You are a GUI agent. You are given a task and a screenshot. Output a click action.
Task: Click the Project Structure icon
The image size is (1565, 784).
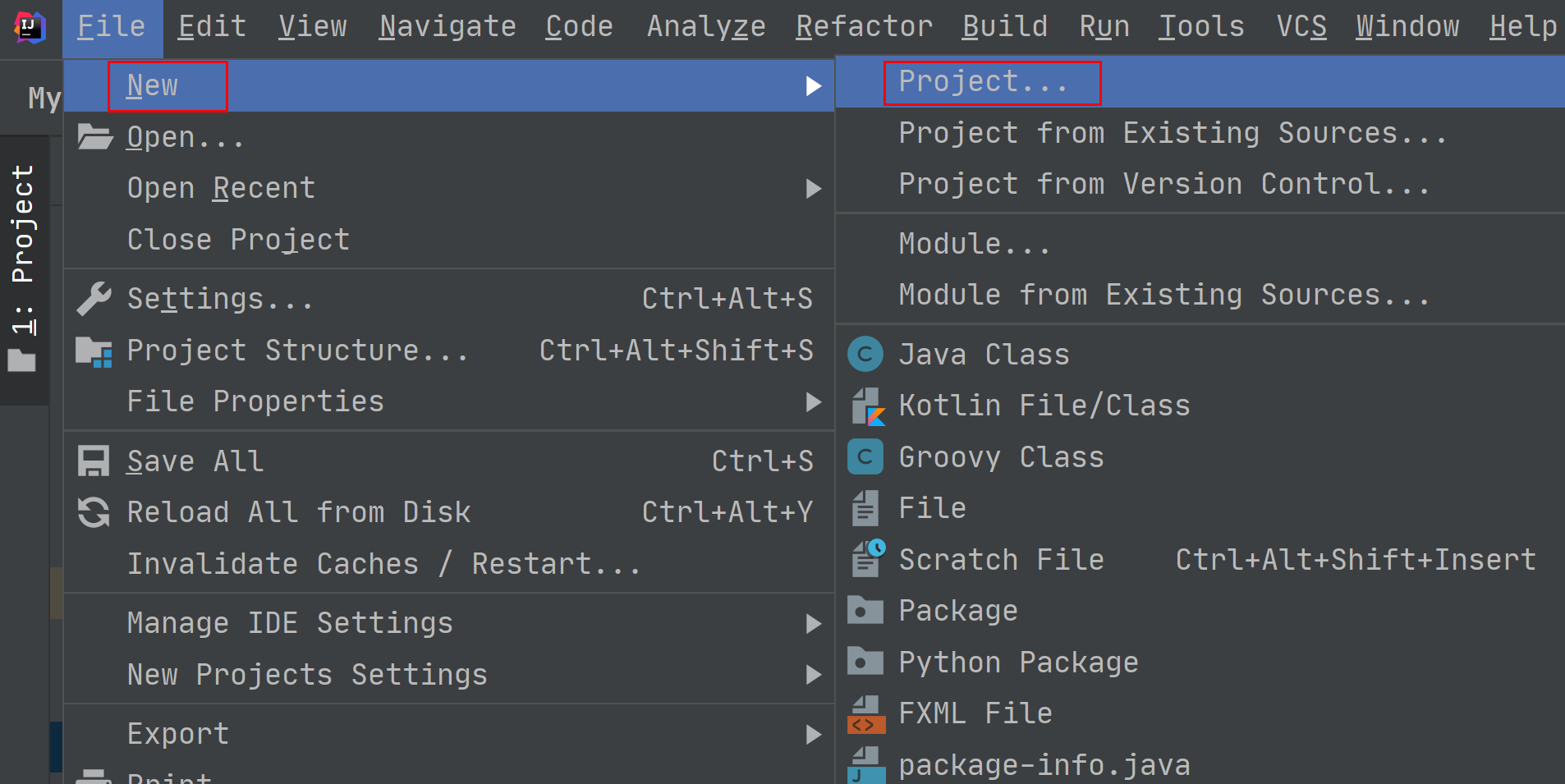94,351
